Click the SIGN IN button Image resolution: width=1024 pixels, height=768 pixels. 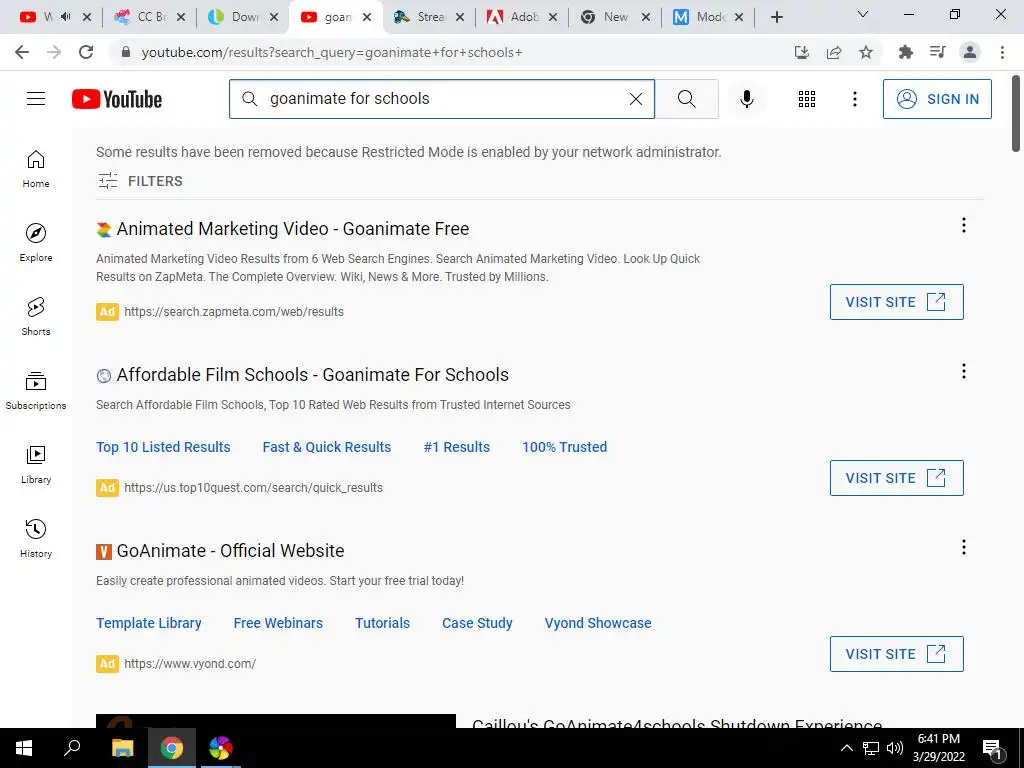937,99
